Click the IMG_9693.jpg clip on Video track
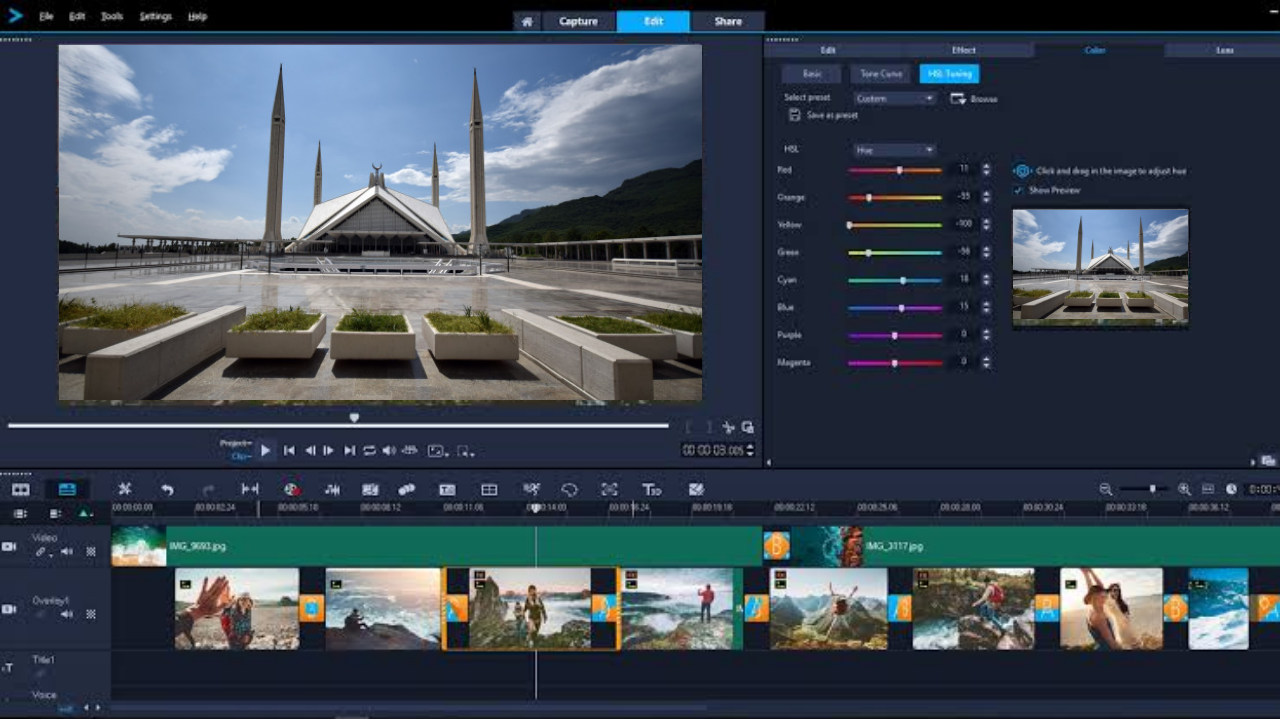 [437, 546]
